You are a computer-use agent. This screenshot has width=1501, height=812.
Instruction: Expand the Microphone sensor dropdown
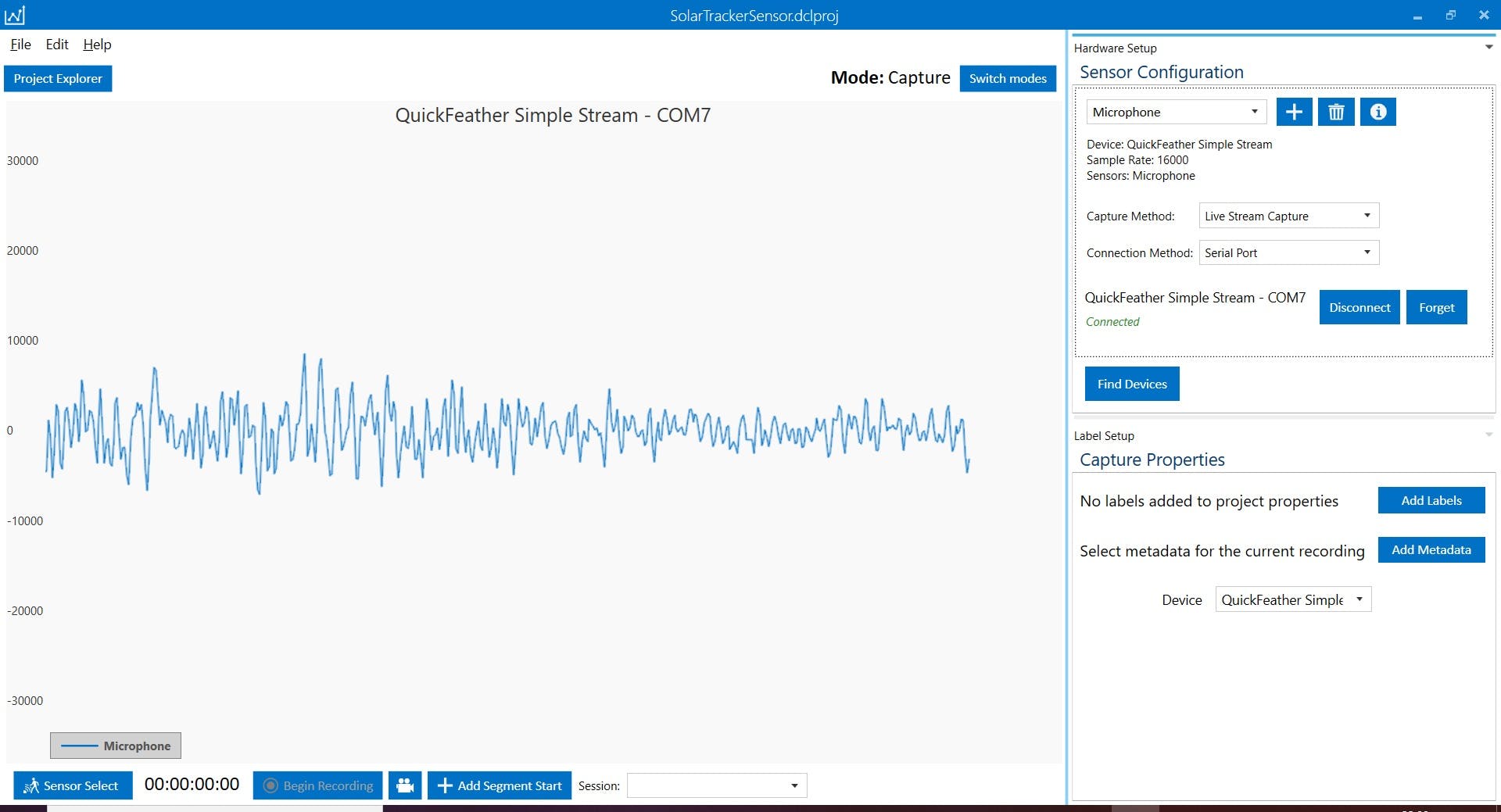coord(1176,112)
